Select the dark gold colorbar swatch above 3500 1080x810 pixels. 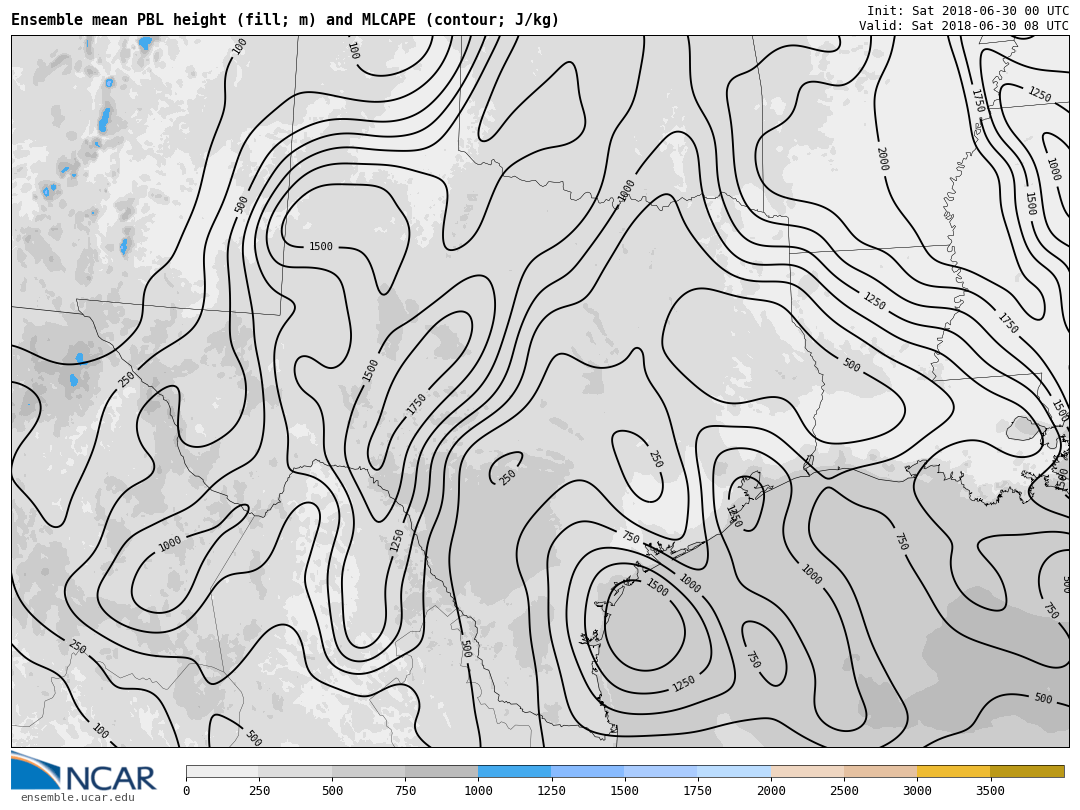(x=1027, y=772)
